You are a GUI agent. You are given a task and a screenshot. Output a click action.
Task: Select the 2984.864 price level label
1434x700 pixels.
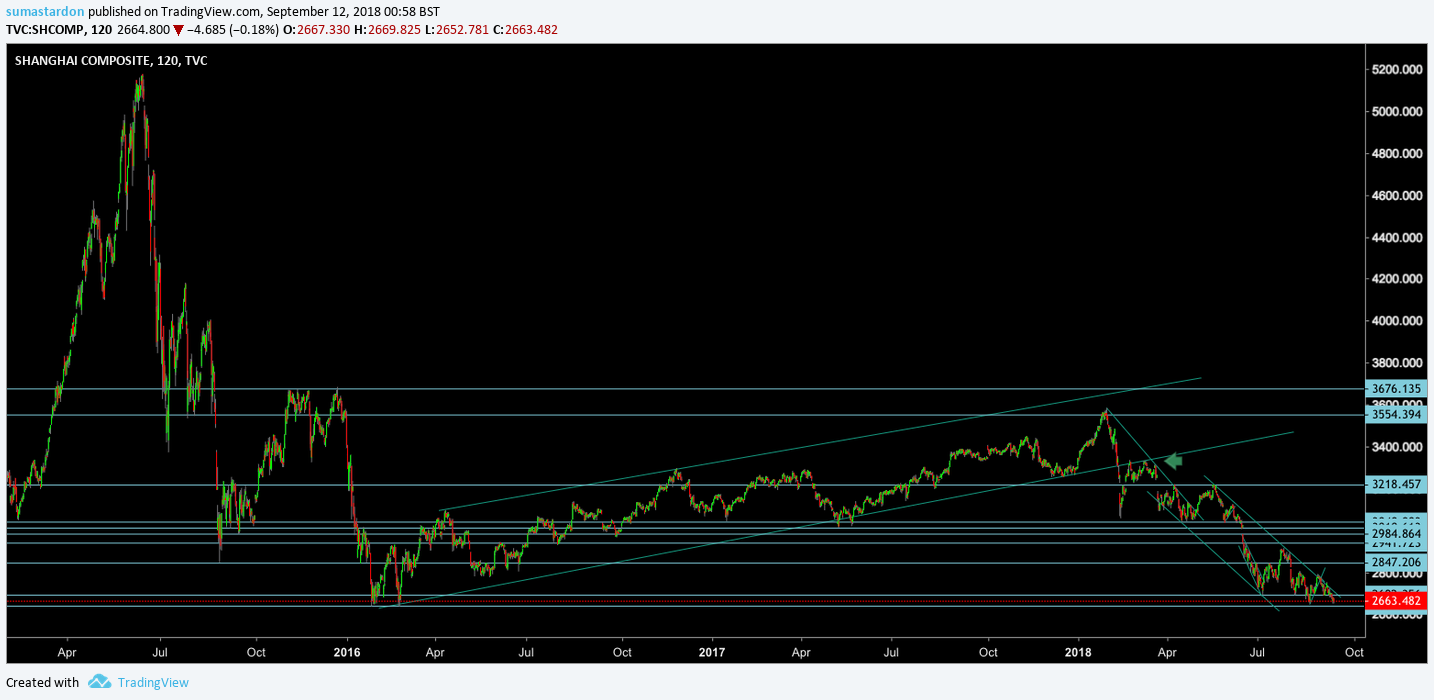coord(1396,534)
